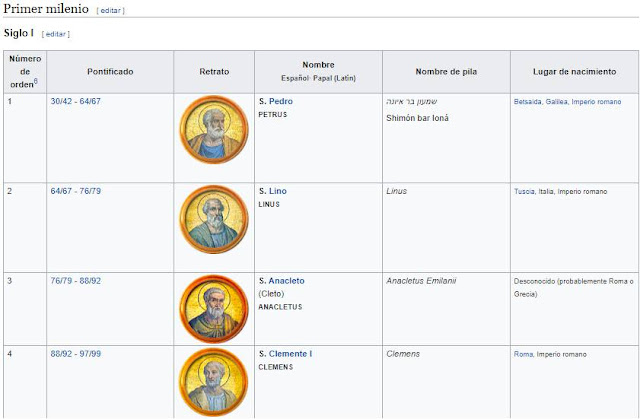Open the Roma link in Clemente I's row
Image resolution: width=640 pixels, height=419 pixels.
[x=523, y=354]
